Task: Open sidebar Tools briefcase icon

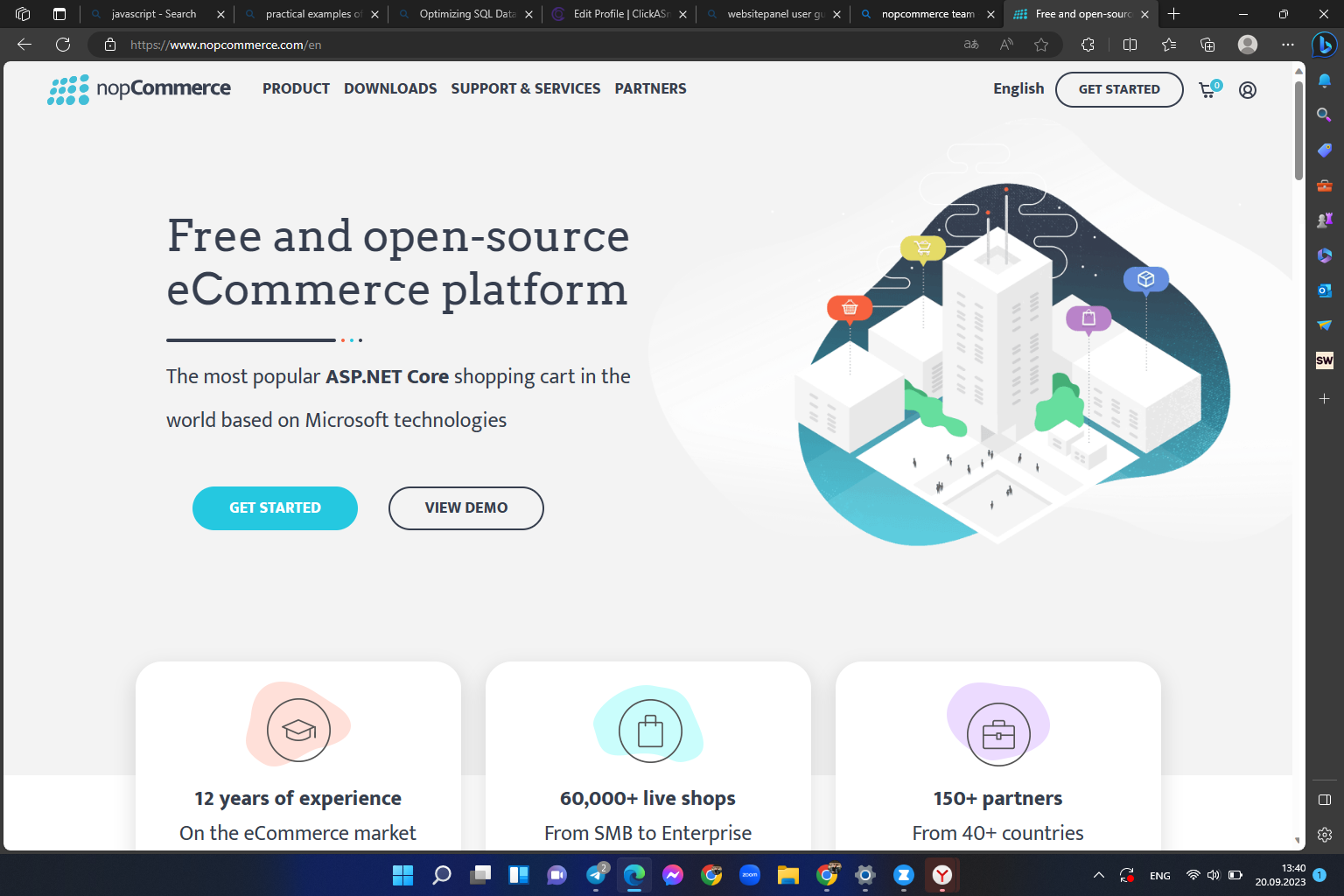Action: (1325, 185)
